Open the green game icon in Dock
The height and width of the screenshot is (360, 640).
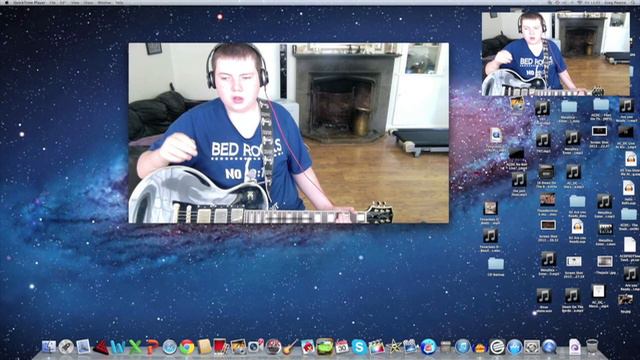(325, 347)
